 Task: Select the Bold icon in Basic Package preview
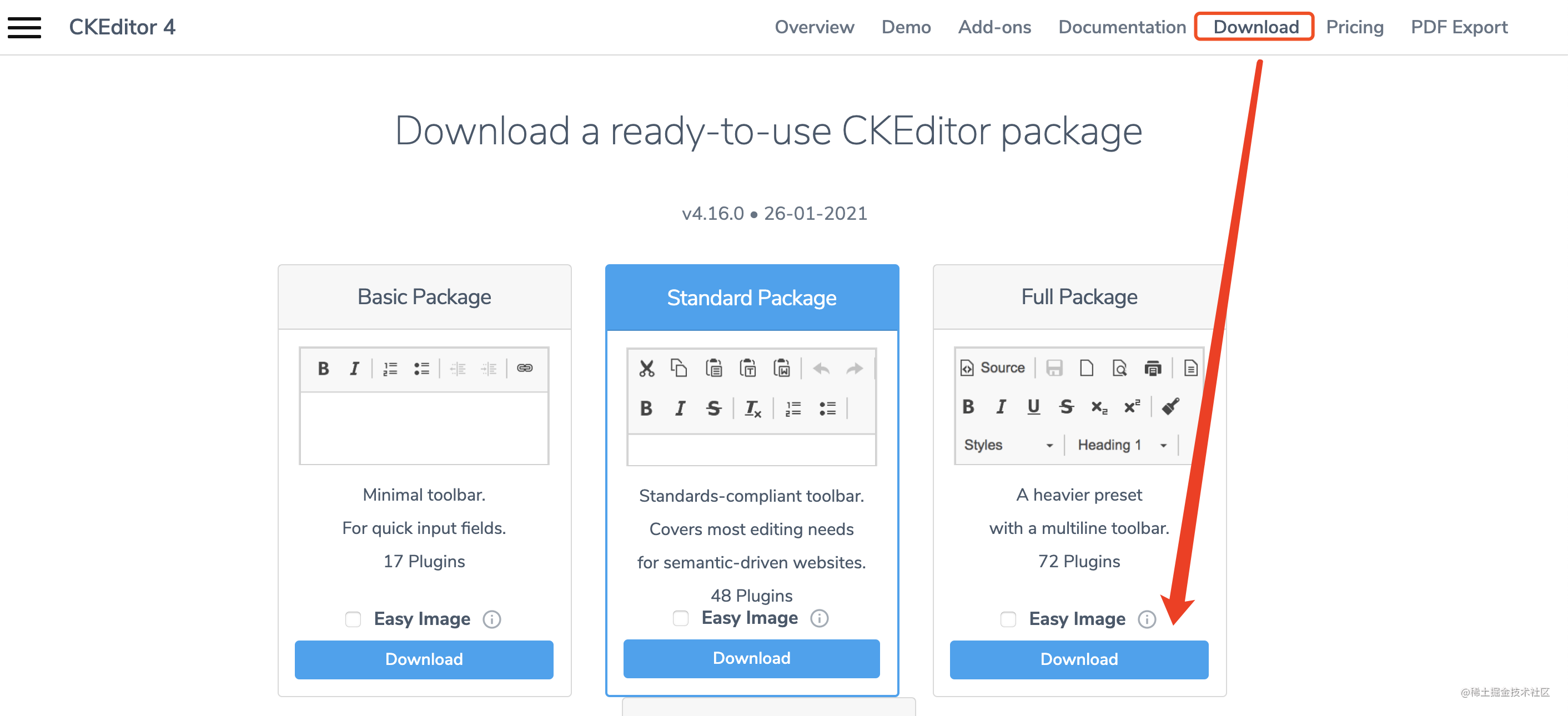[323, 367]
